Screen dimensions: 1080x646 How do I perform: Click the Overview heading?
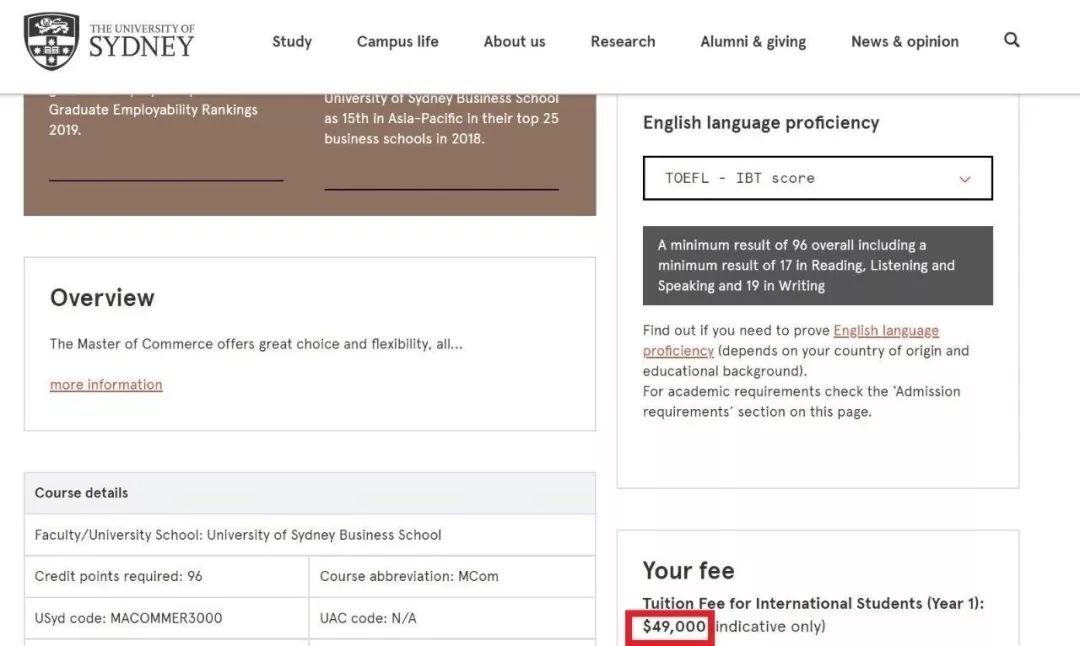102,298
